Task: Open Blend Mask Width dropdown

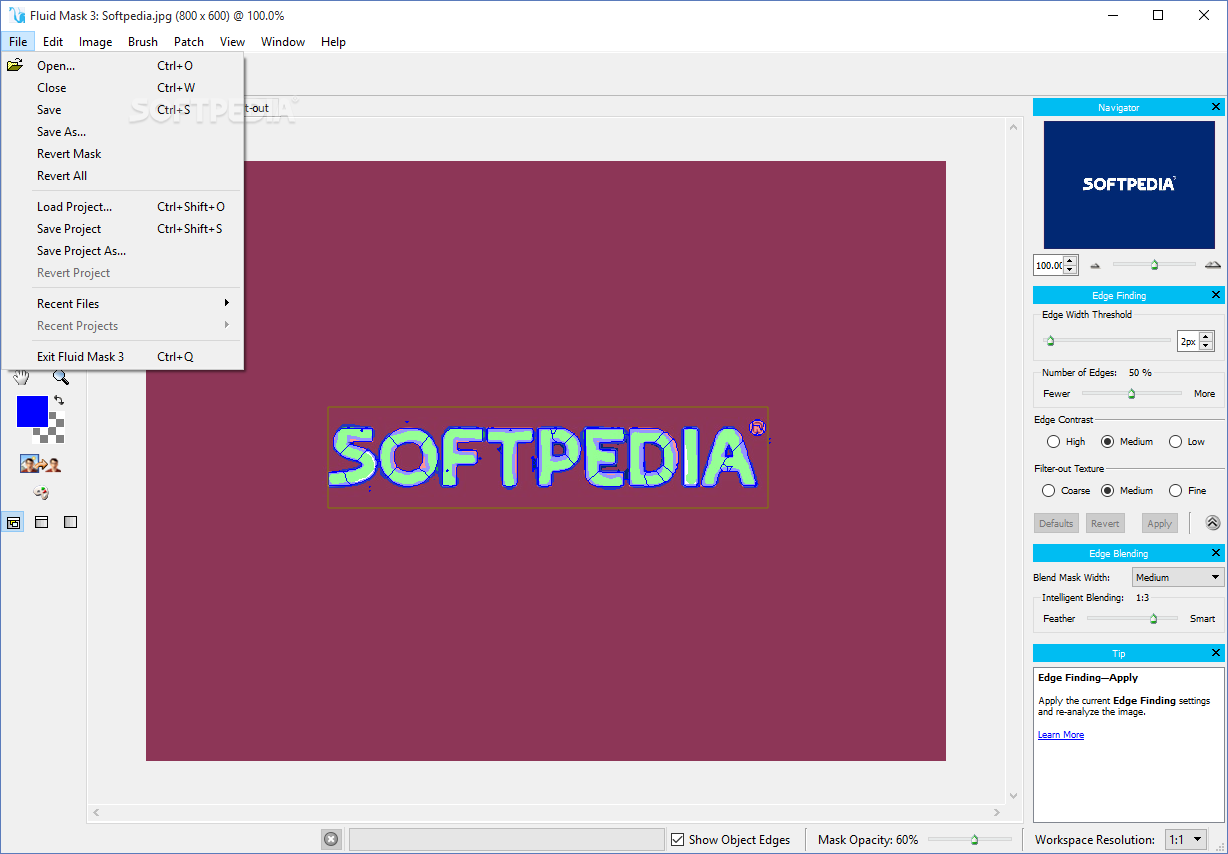Action: pyautogui.click(x=1178, y=577)
